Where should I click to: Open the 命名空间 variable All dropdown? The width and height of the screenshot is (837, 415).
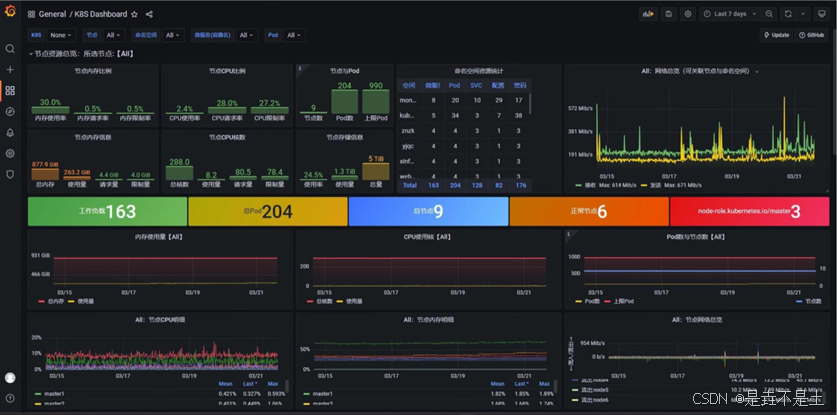(x=173, y=35)
